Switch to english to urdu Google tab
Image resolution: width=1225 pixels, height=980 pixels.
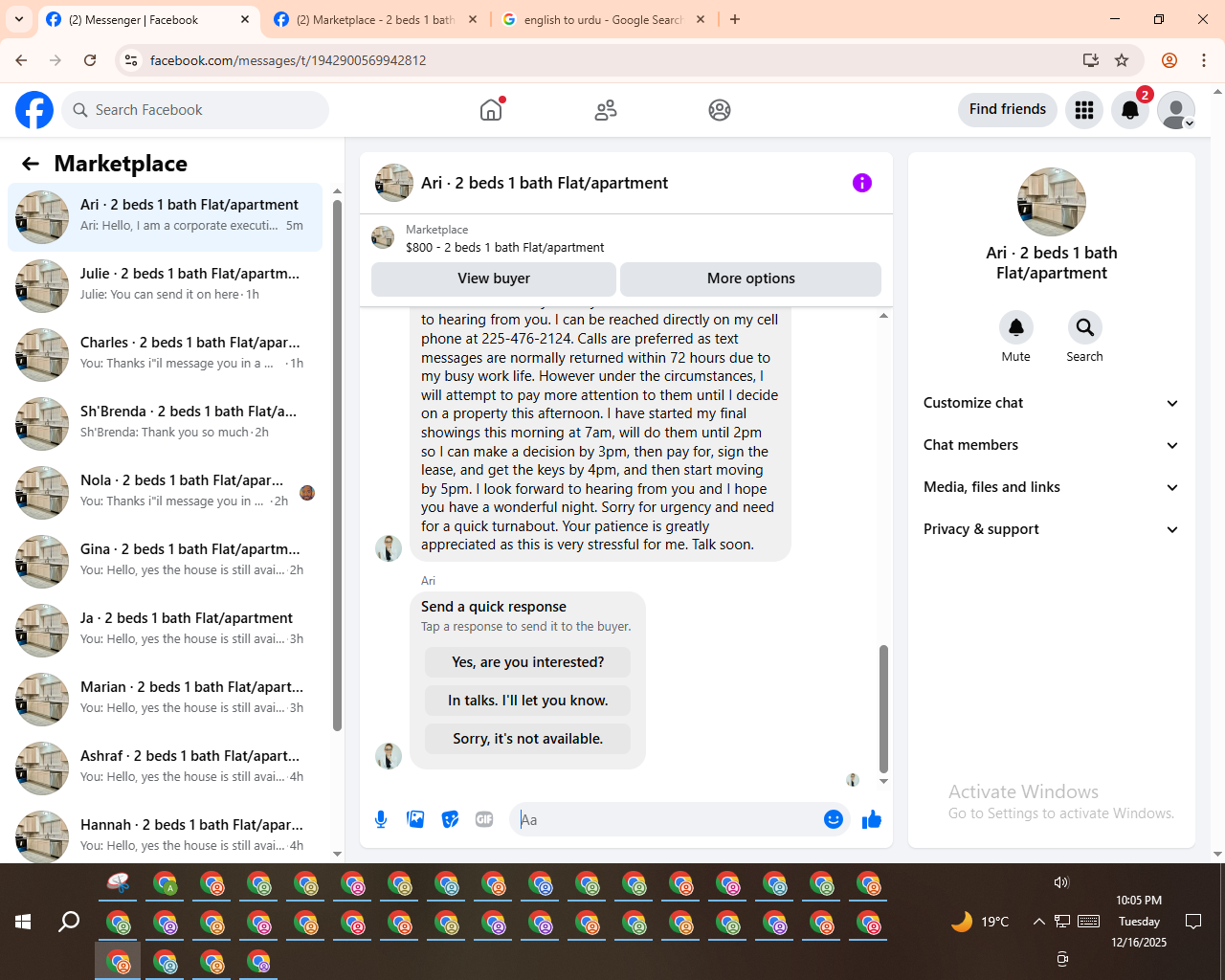tap(604, 19)
